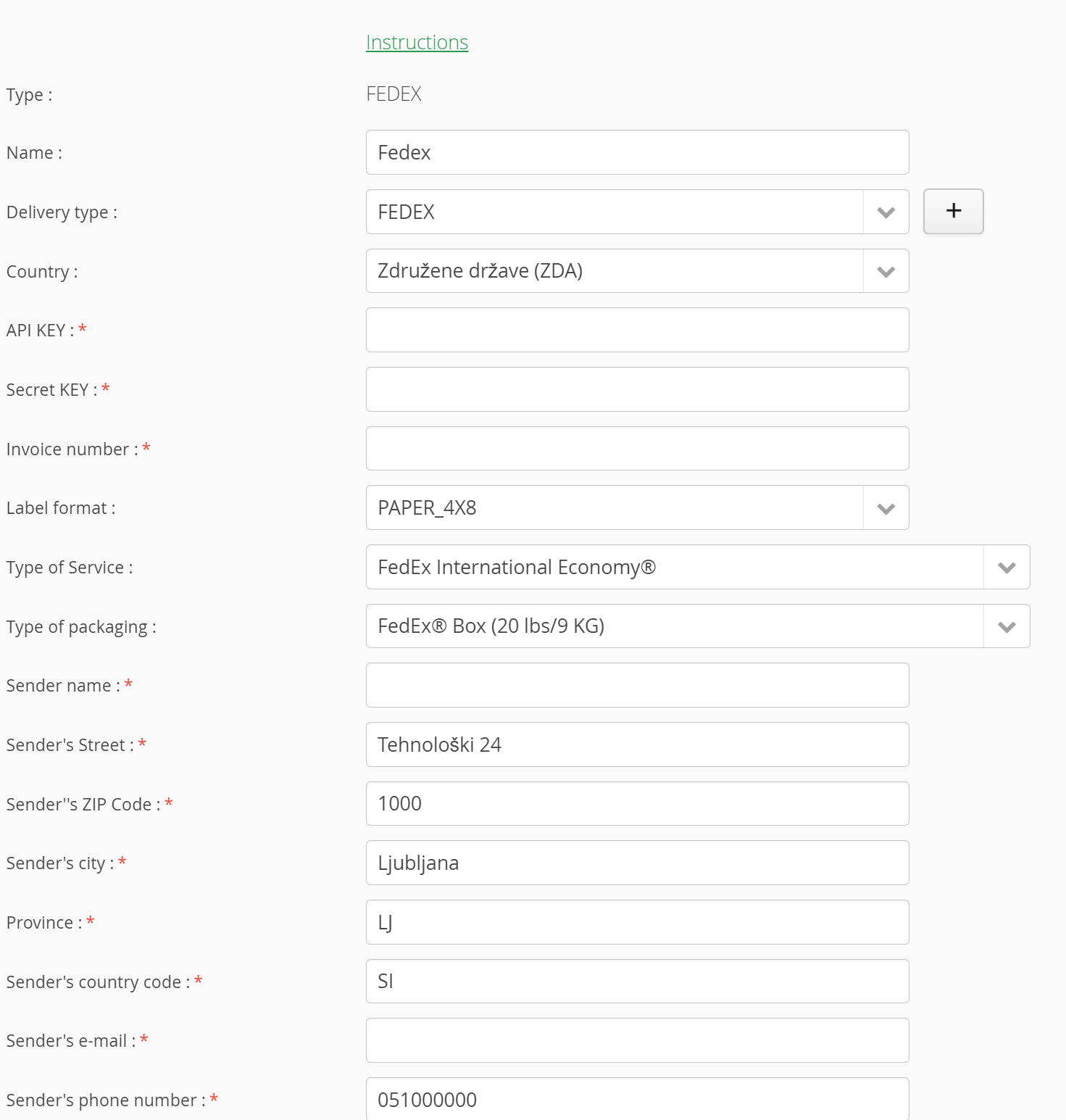This screenshot has width=1066, height=1120.
Task: Open the Type of Service dropdown
Action: point(698,567)
